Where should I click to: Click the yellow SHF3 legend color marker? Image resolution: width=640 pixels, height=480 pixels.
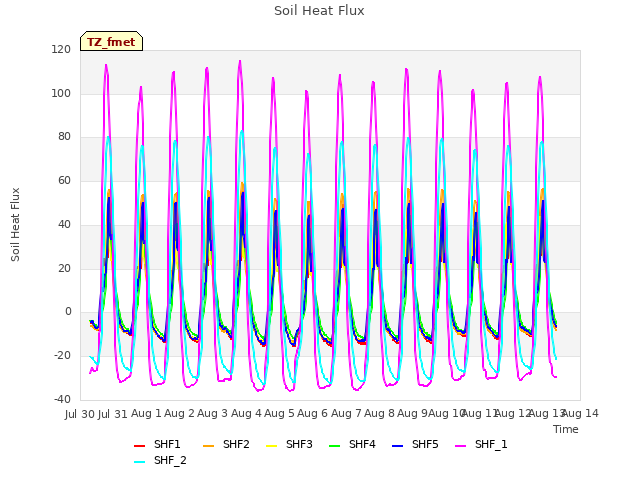[x=271, y=446]
